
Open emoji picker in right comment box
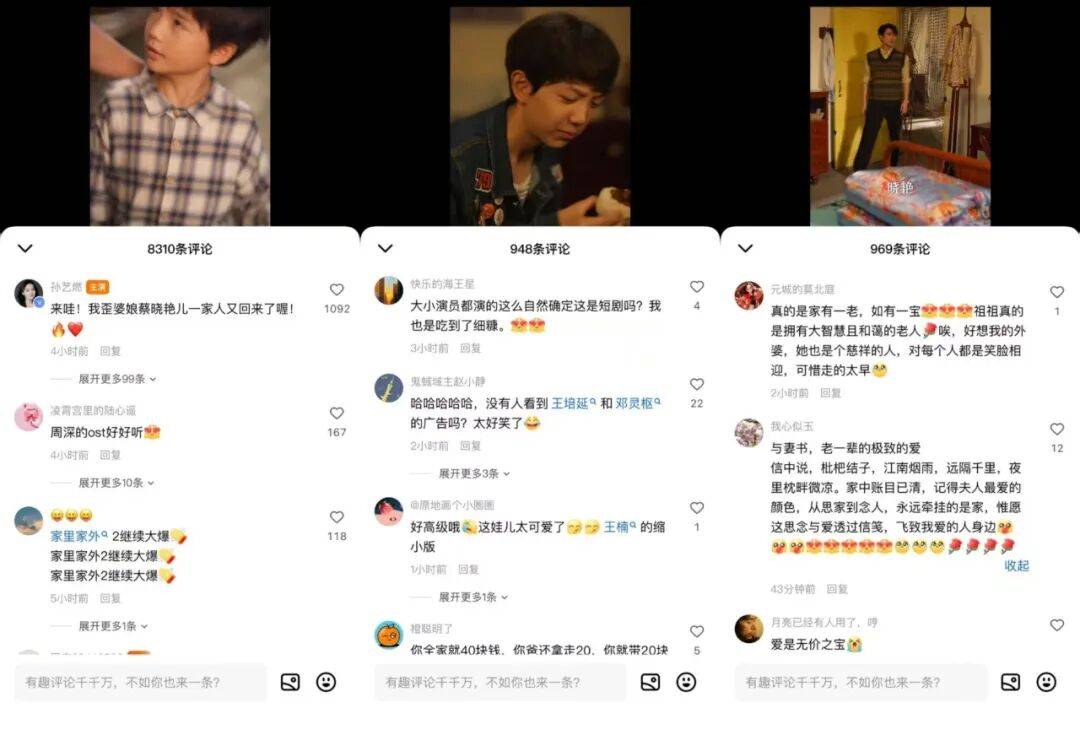click(x=1046, y=683)
